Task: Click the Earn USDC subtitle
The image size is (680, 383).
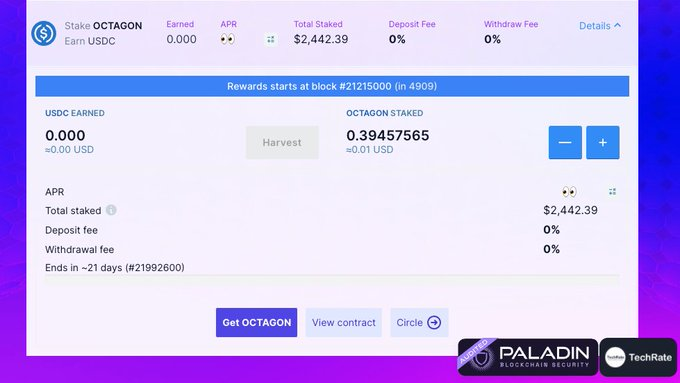Action: click(x=90, y=41)
